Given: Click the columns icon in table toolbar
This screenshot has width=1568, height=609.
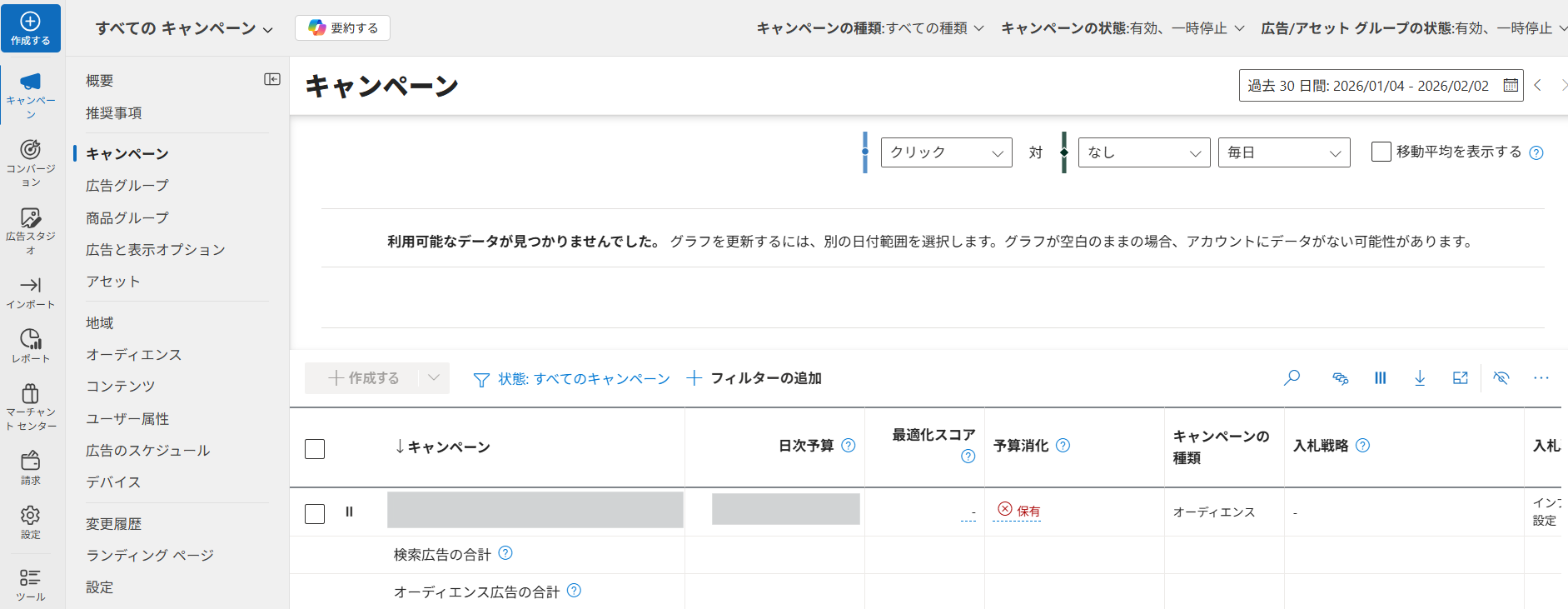Looking at the screenshot, I should click(x=1380, y=378).
